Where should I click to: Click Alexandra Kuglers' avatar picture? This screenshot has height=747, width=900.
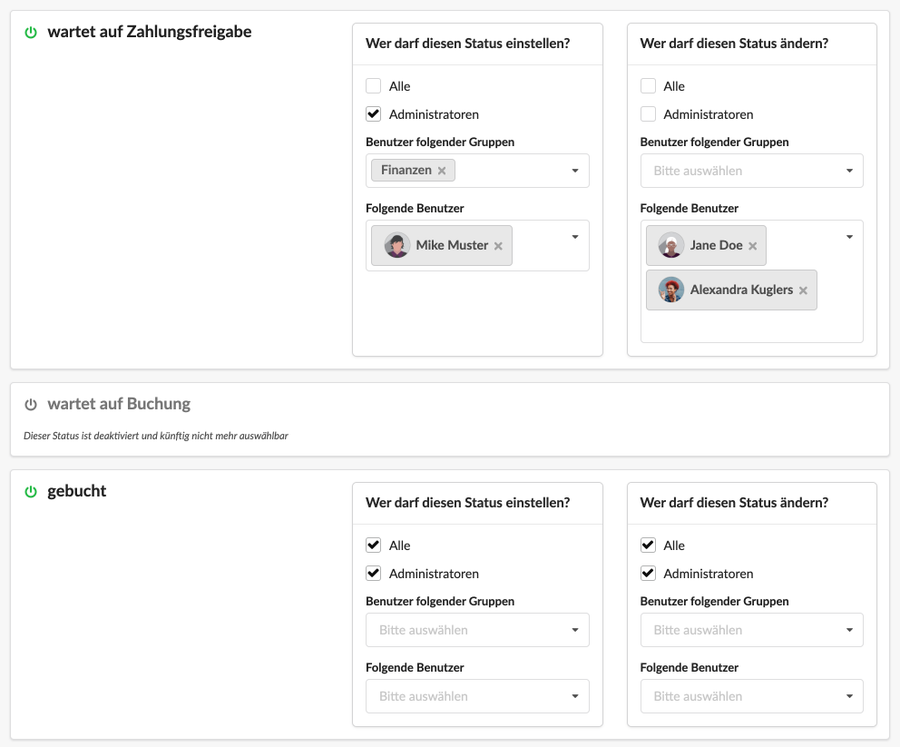671,290
